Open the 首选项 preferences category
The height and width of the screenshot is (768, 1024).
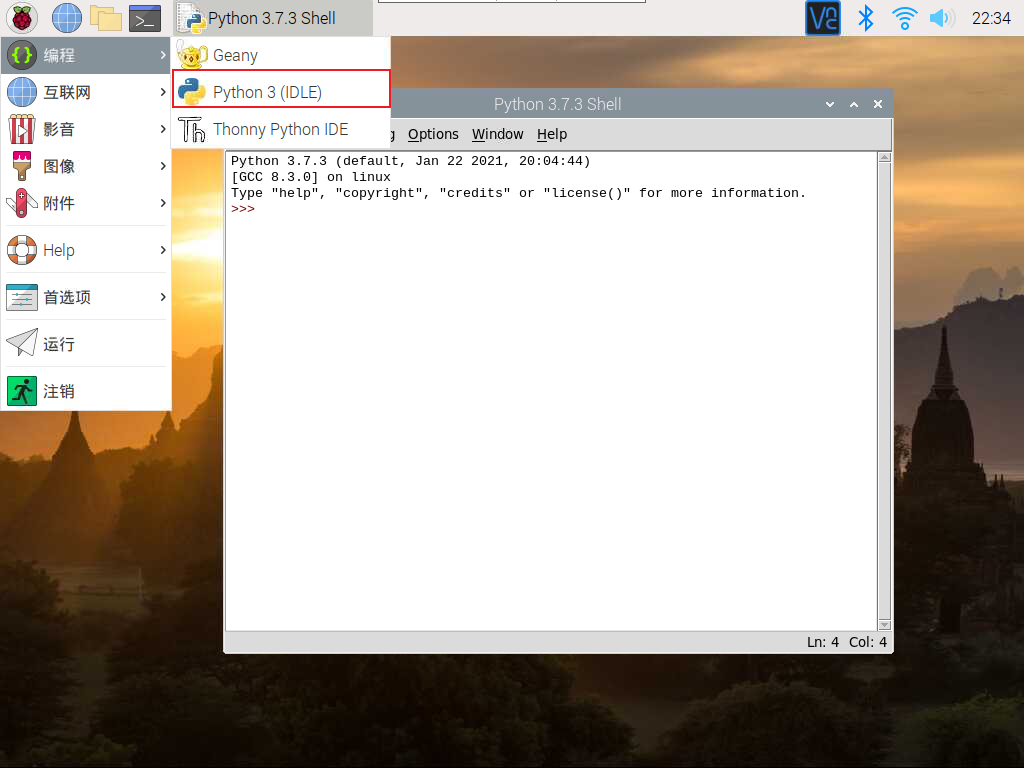click(86, 297)
